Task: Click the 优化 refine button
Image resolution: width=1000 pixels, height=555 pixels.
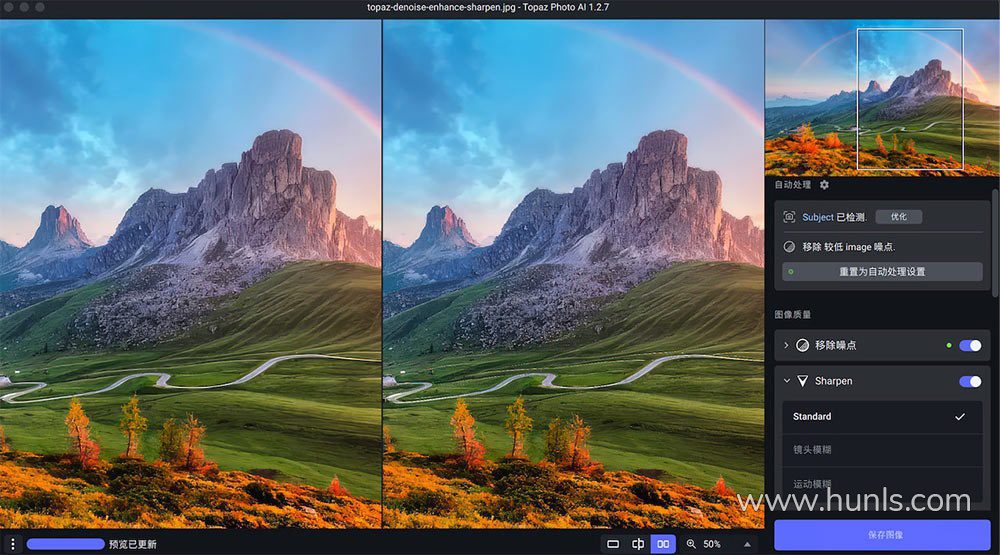Action: pyautogui.click(x=899, y=217)
